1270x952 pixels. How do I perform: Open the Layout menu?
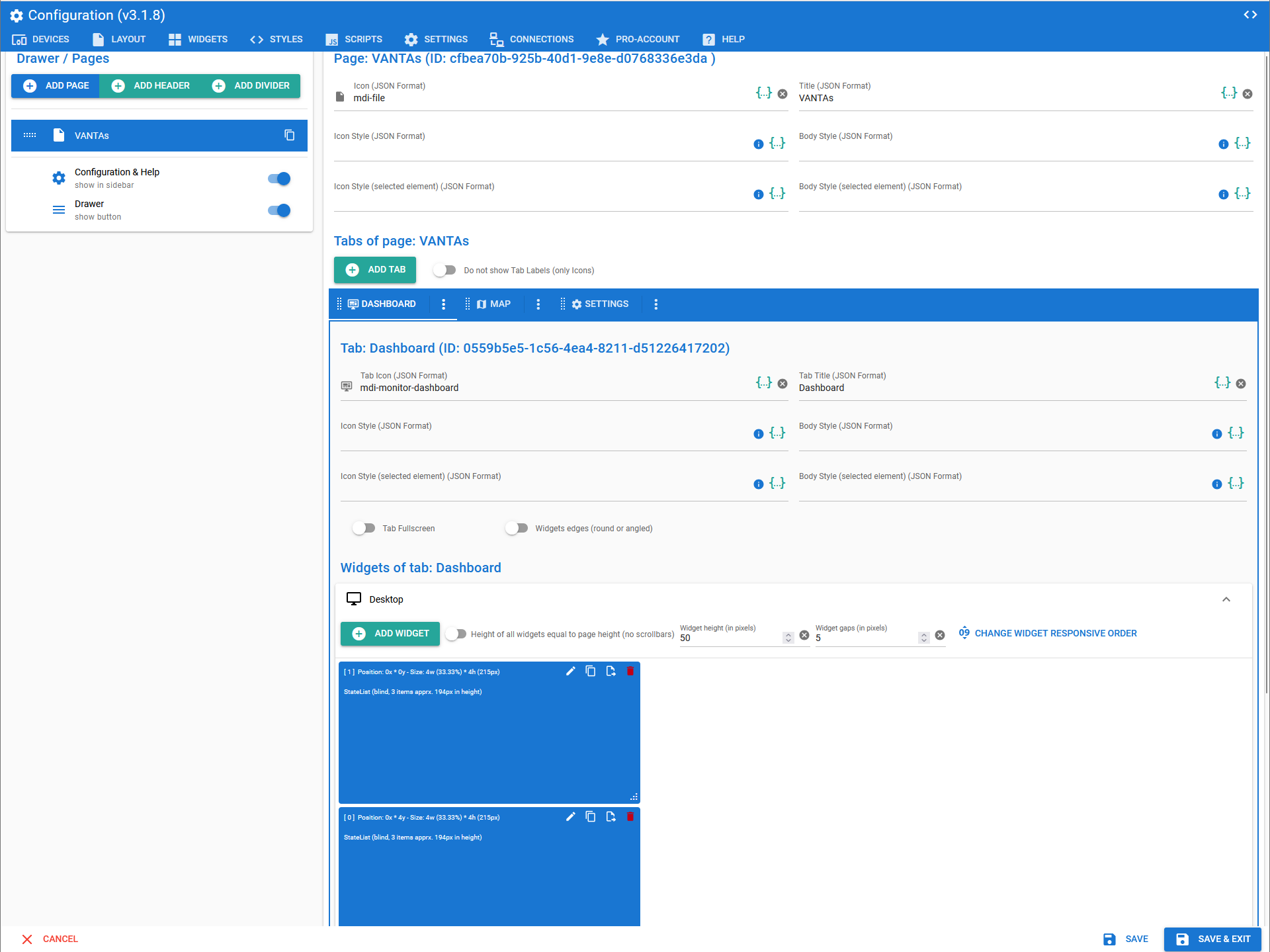(119, 39)
